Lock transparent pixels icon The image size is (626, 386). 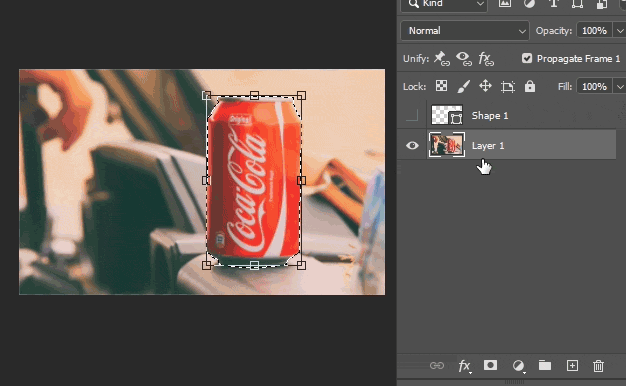click(441, 86)
